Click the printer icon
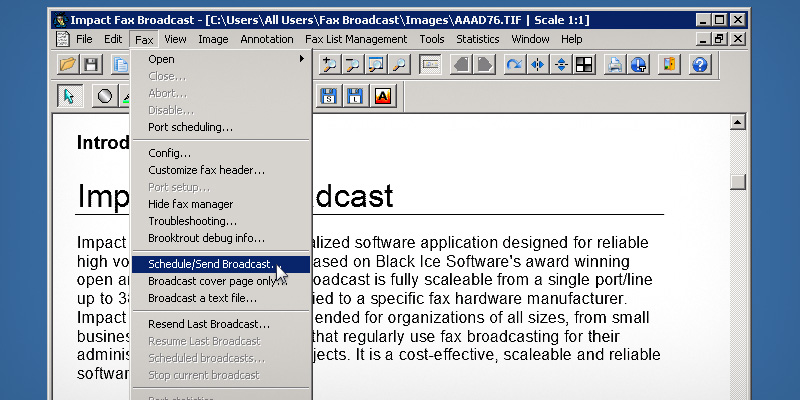 [616, 65]
